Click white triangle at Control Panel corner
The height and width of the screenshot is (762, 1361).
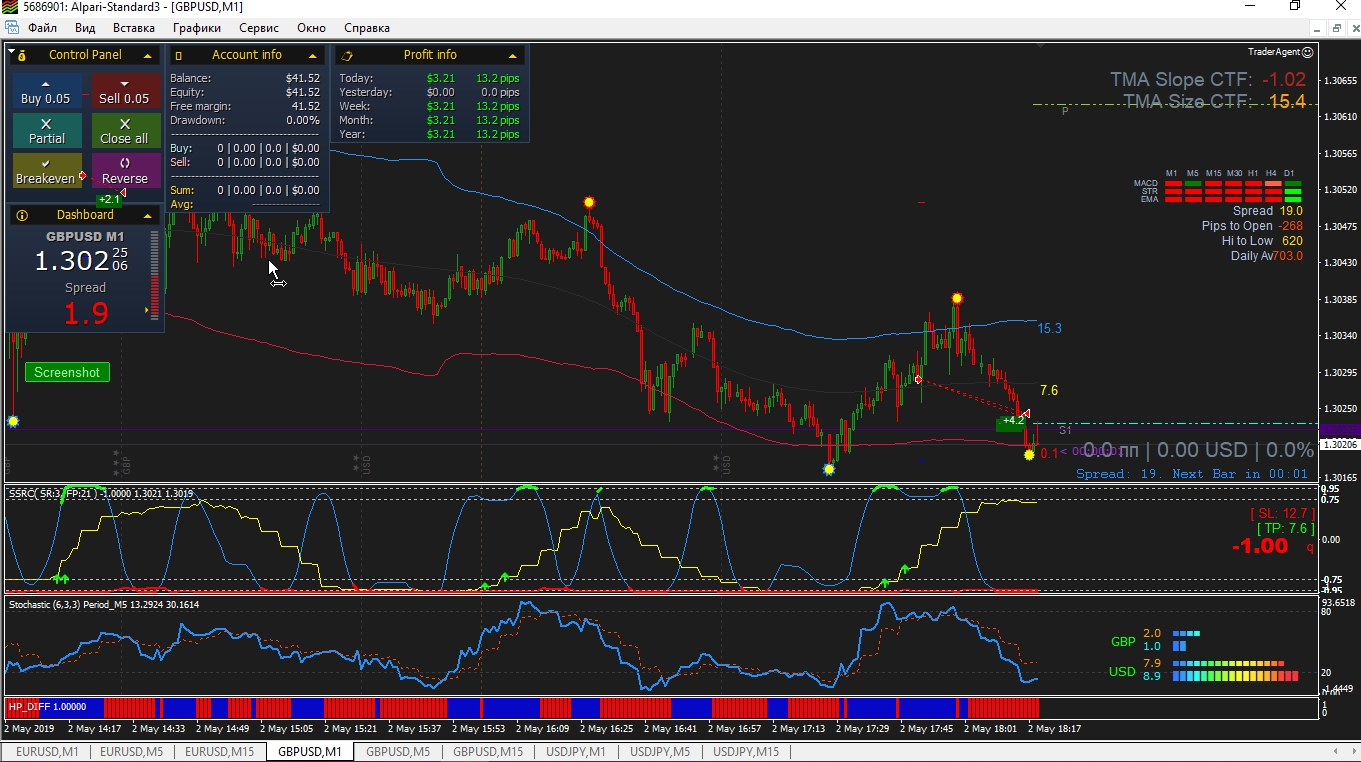point(12,49)
